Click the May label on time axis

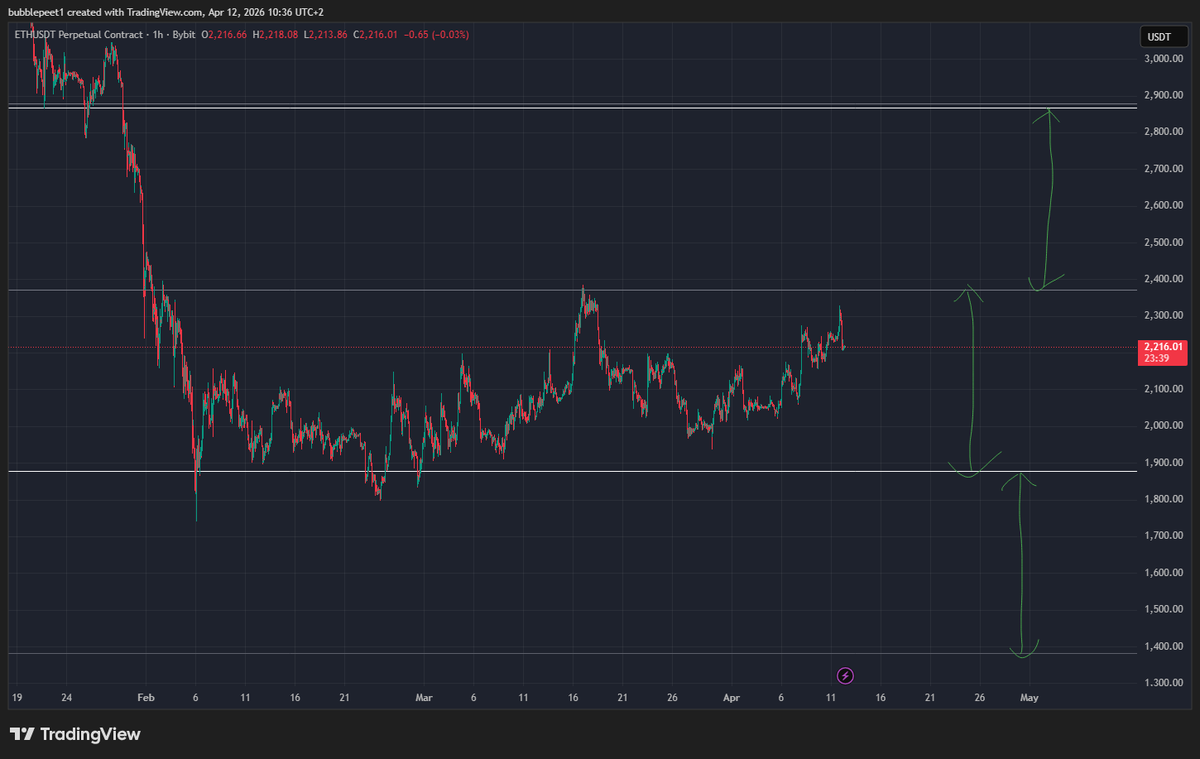pos(1030,698)
